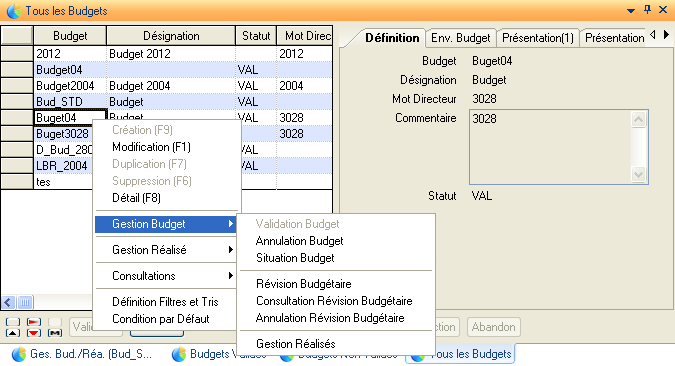Expand the Gestion Réalisé submenu

pyautogui.click(x=165, y=250)
